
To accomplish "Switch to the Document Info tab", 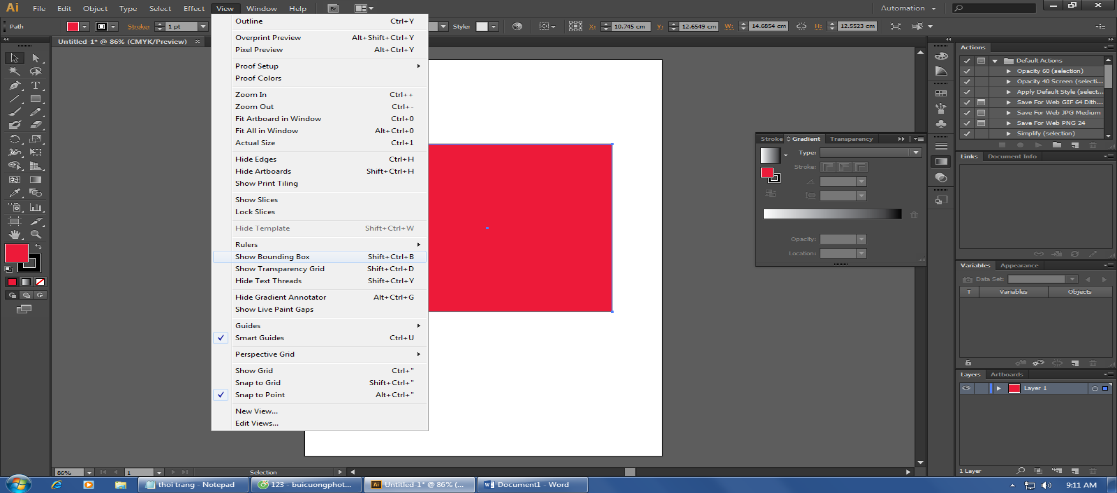I will 1012,156.
